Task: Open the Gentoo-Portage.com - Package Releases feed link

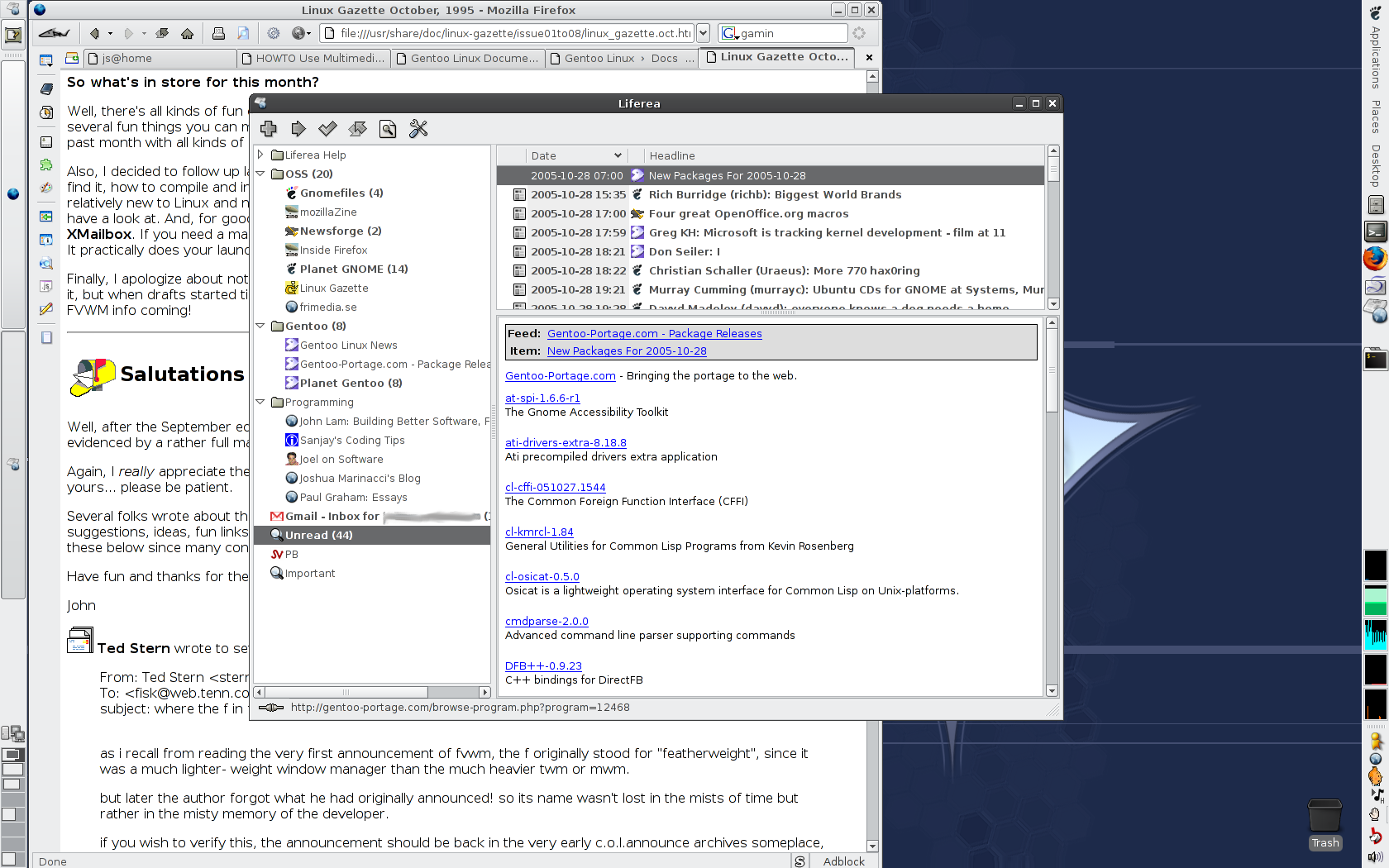Action: click(x=654, y=333)
